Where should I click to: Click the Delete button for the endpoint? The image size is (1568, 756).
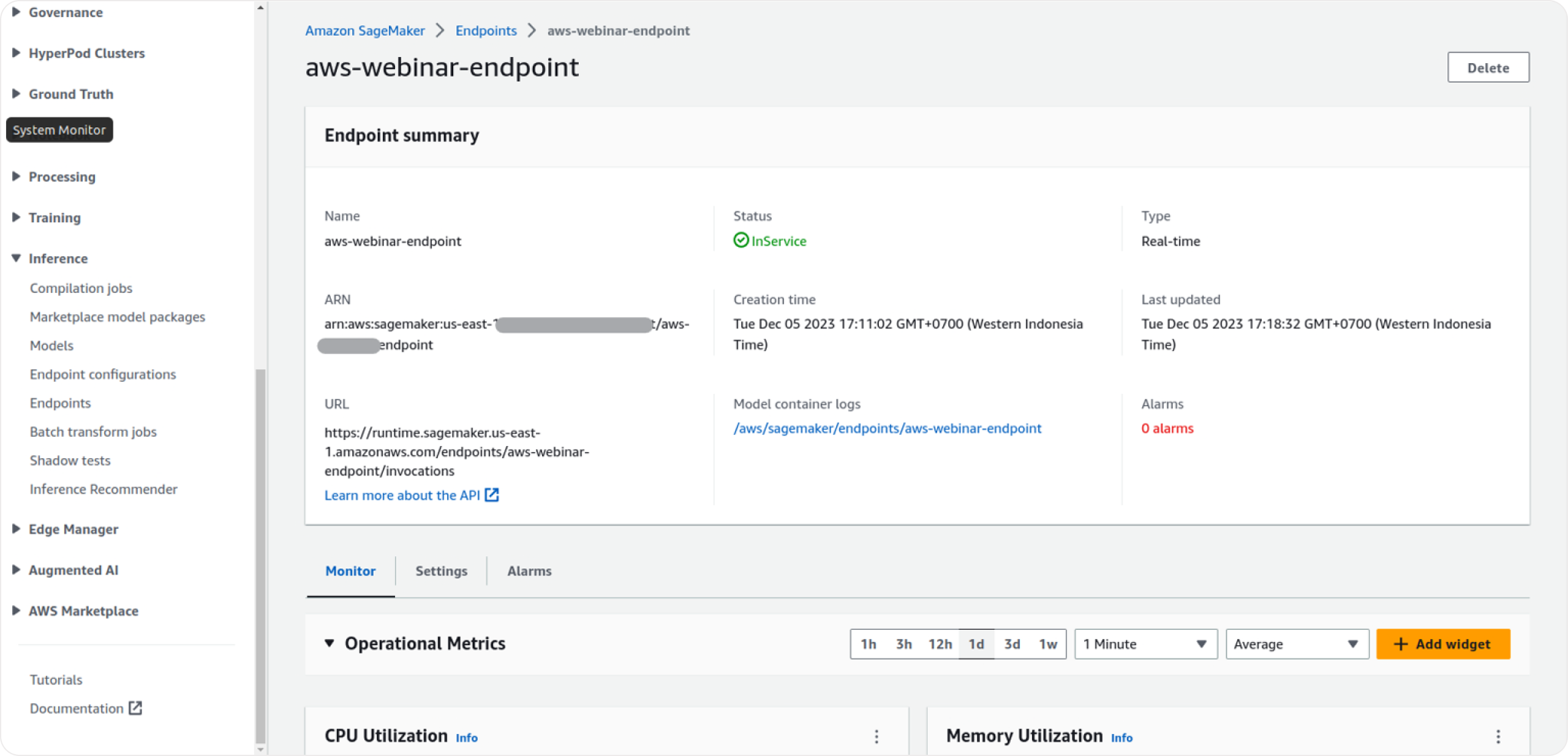point(1488,67)
